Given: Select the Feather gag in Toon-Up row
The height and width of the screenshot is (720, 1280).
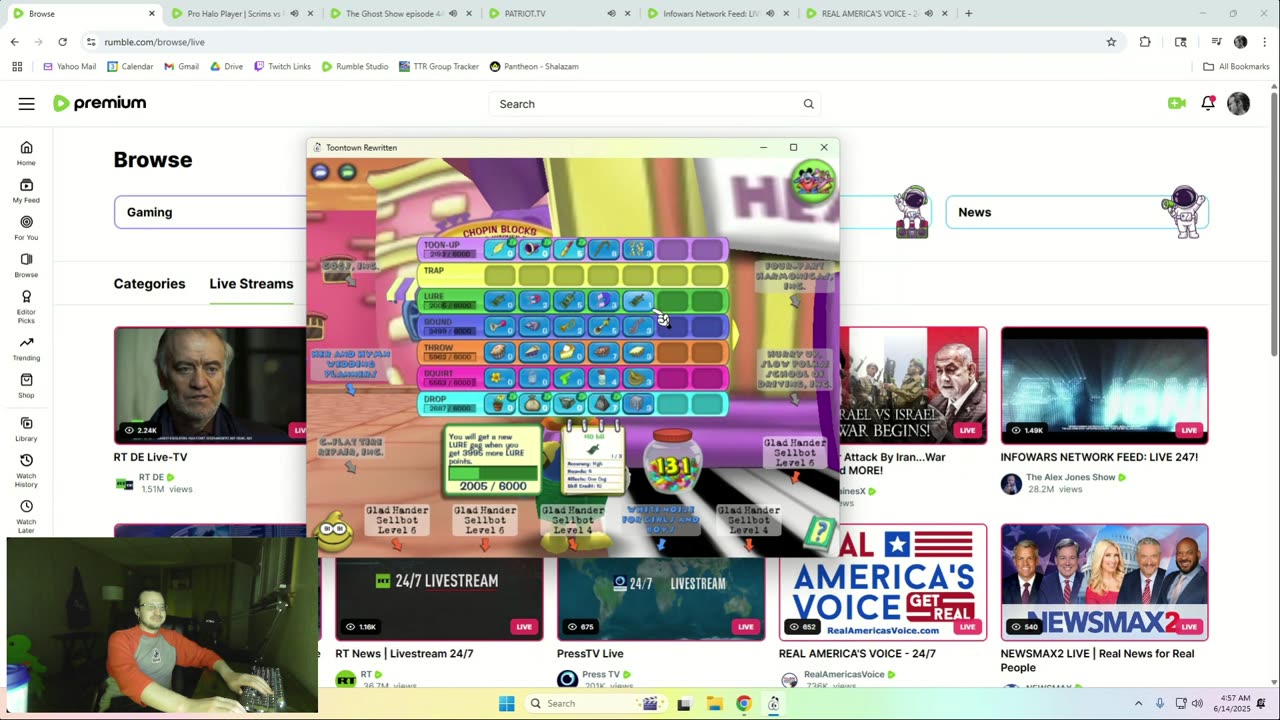Looking at the screenshot, I should [499, 249].
